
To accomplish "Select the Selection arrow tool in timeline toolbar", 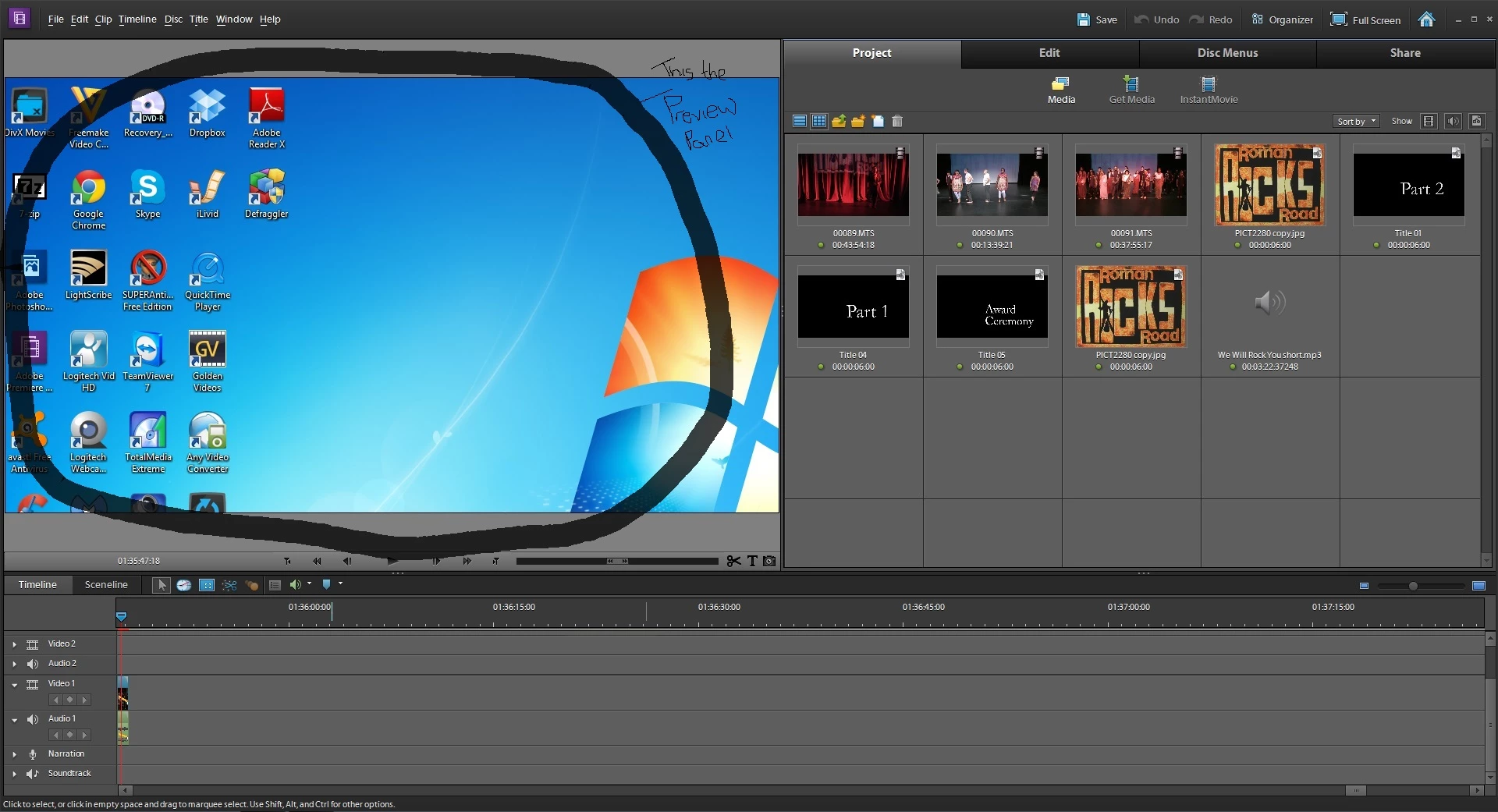I will click(162, 585).
